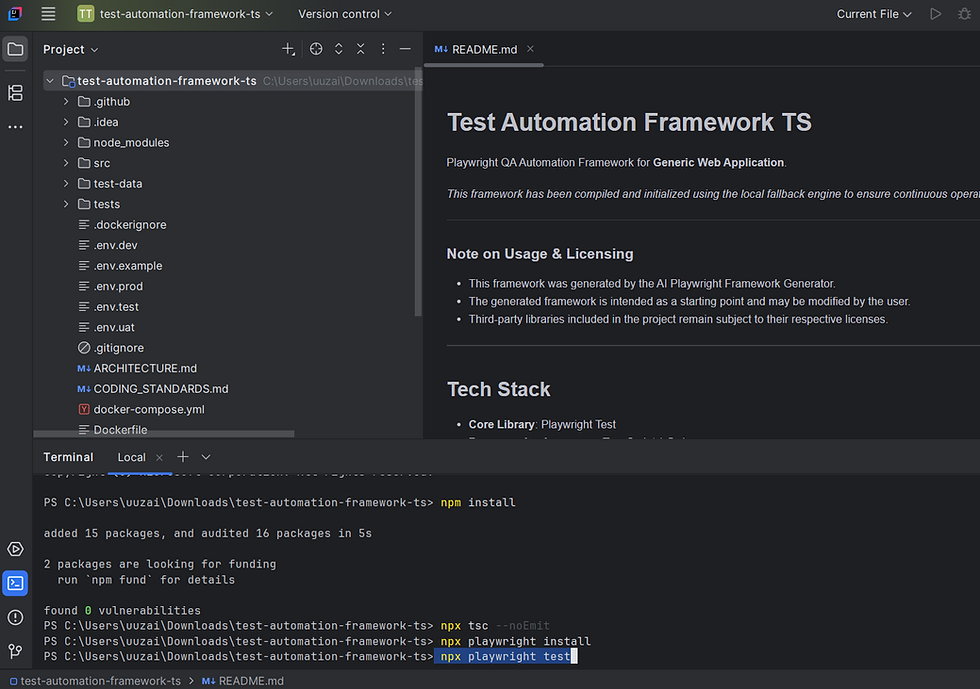Select docker-compose.yml file in tree
The image size is (980, 689).
click(x=141, y=410)
